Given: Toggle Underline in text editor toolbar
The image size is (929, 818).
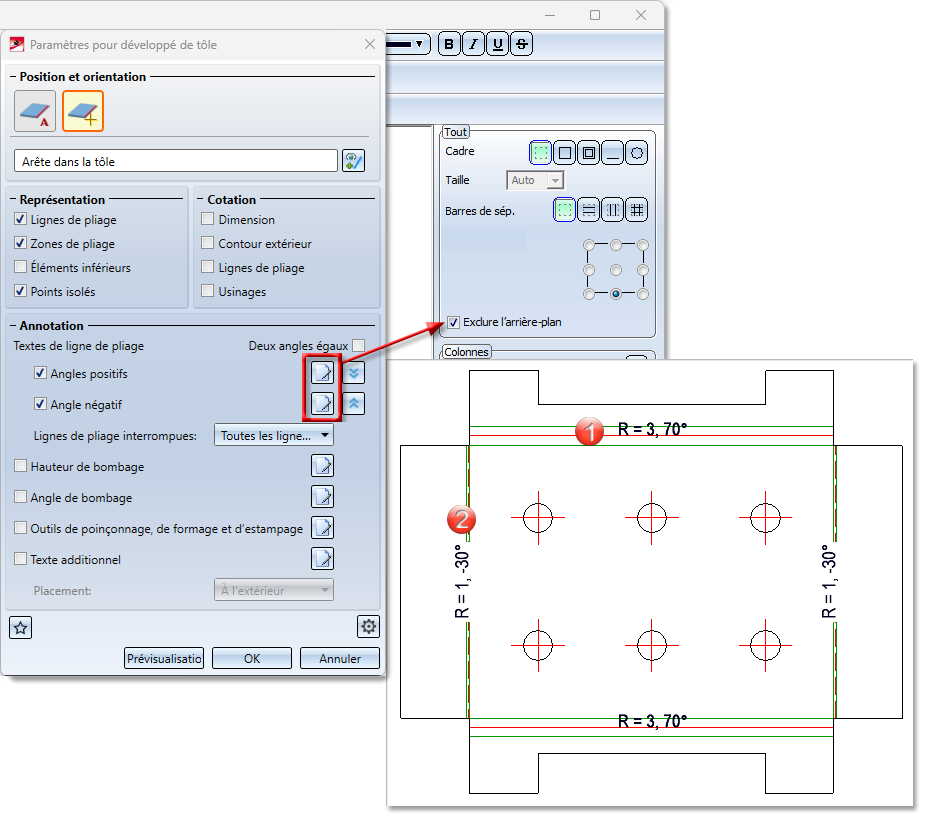Looking at the screenshot, I should click(498, 44).
